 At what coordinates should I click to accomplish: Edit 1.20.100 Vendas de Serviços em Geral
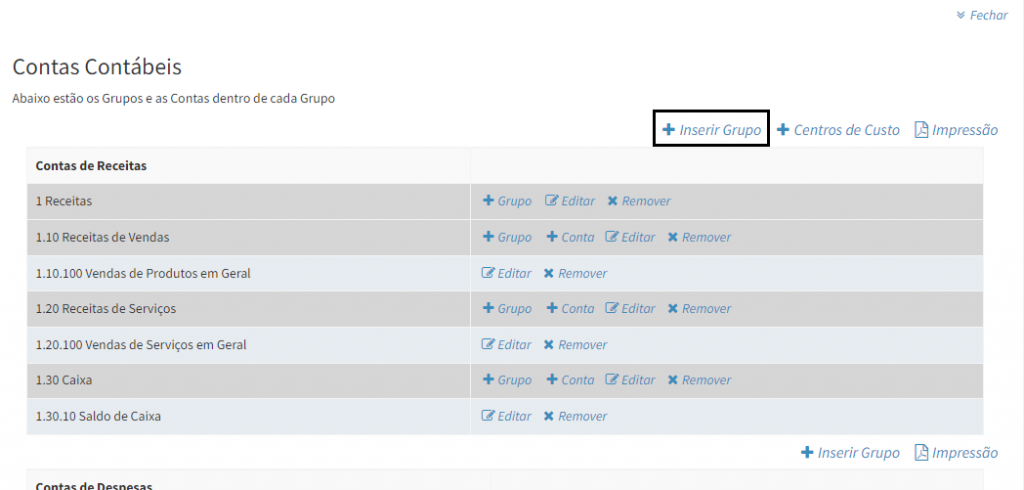507,345
